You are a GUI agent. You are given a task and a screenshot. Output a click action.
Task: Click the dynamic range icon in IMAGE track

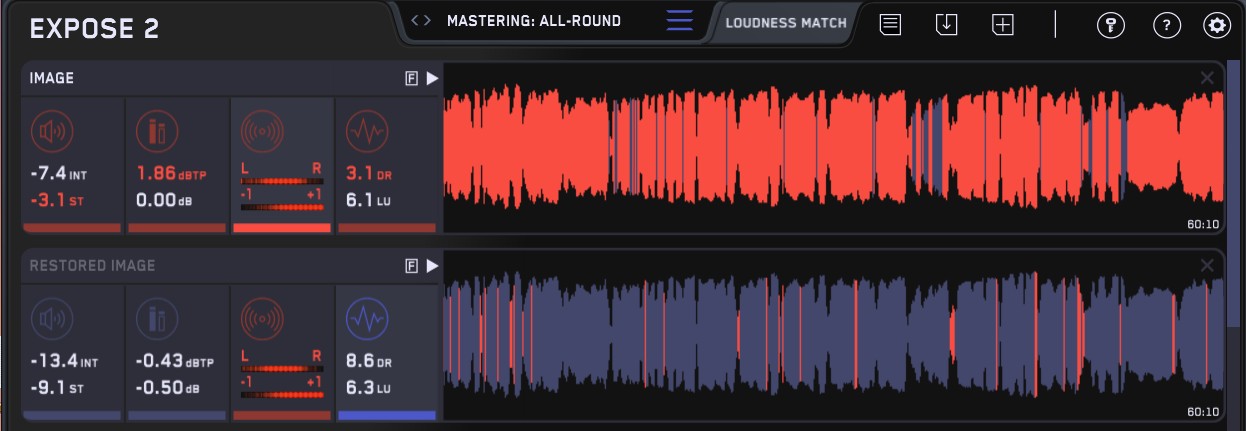pos(365,130)
